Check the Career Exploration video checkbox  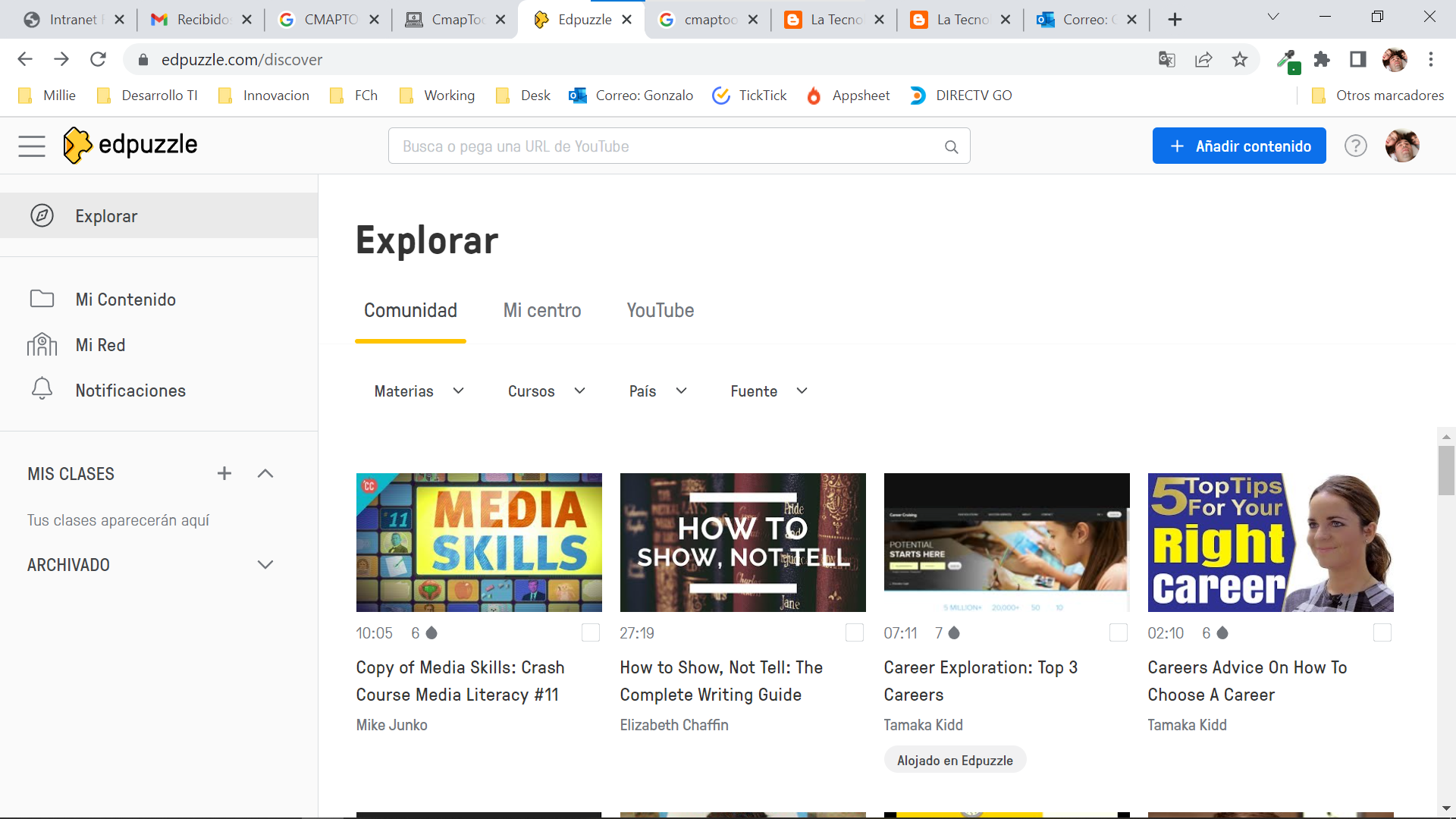(x=1118, y=632)
